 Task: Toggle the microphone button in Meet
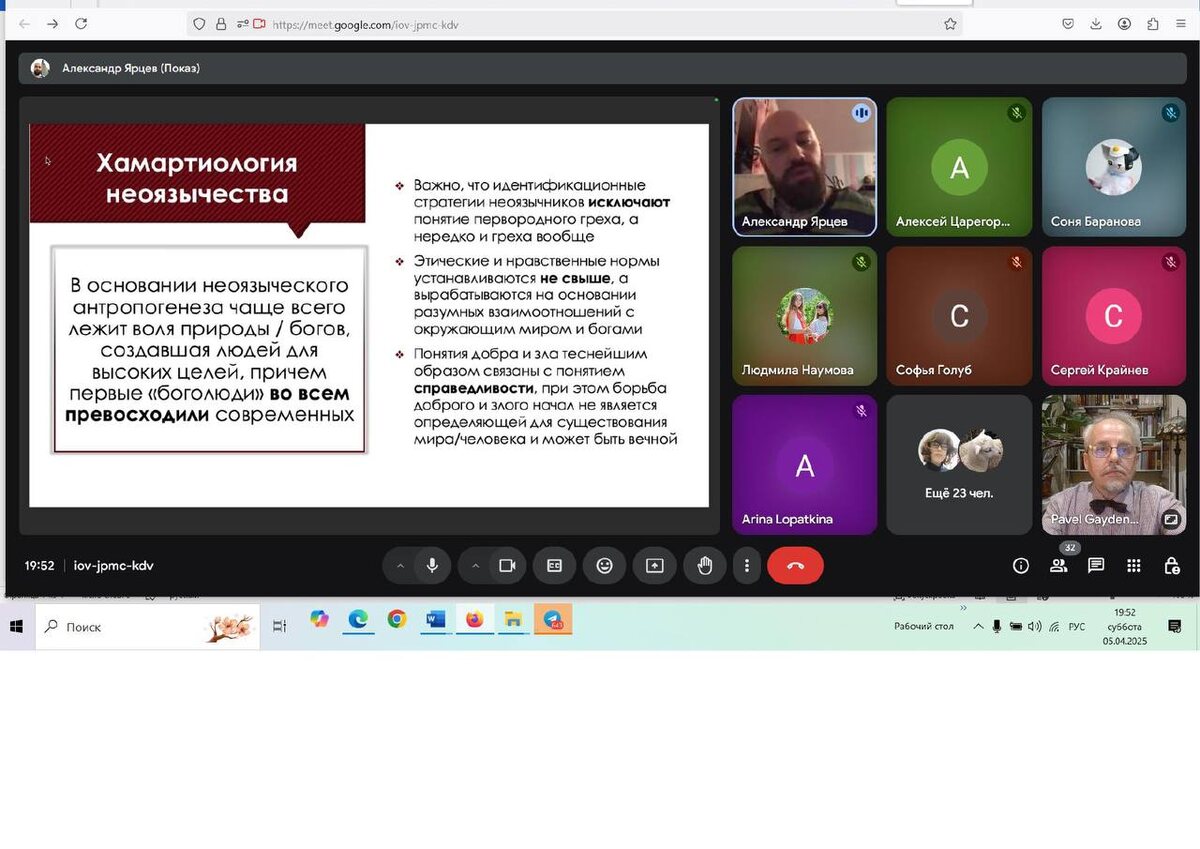tap(432, 565)
